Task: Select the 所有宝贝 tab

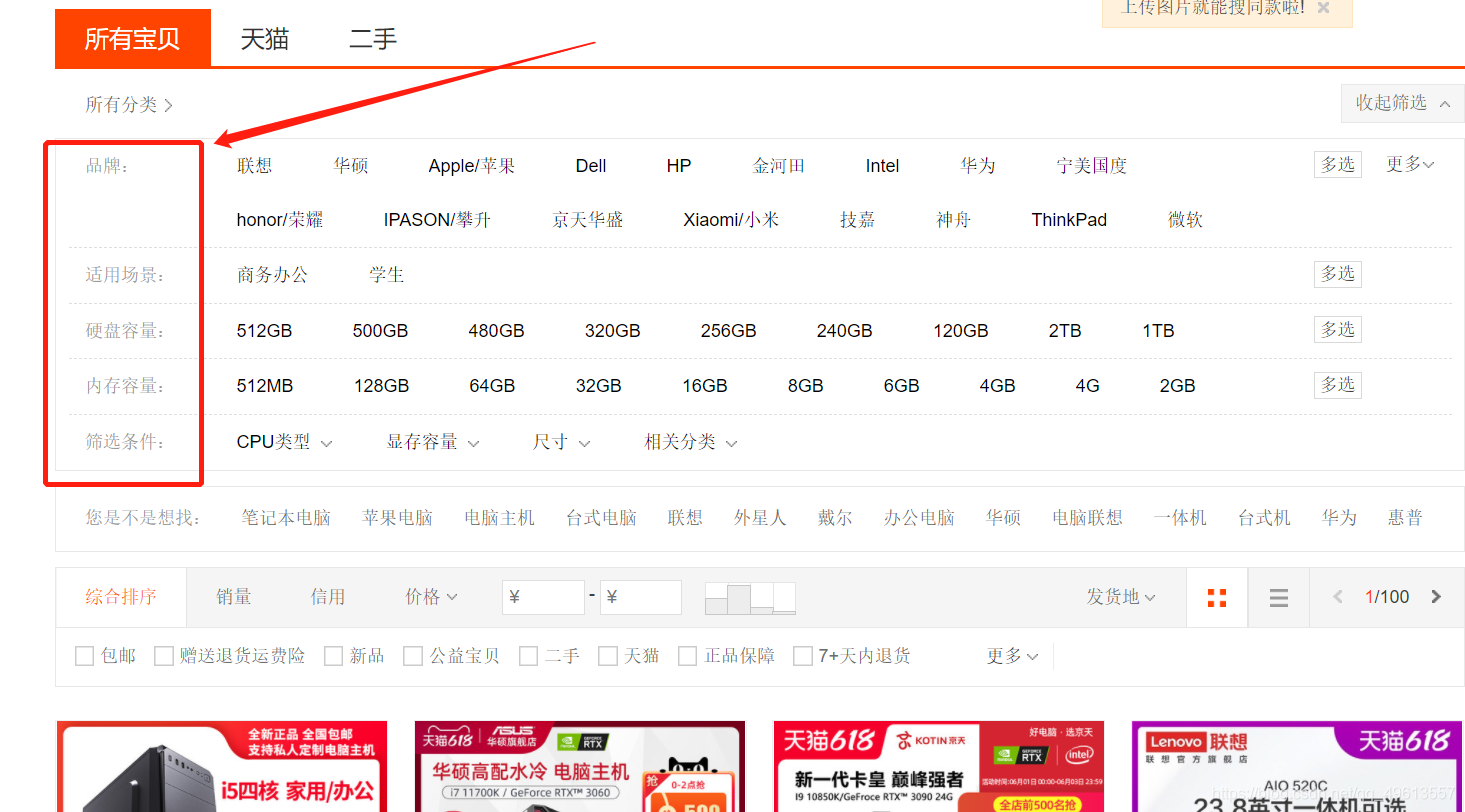Action: click(x=132, y=39)
